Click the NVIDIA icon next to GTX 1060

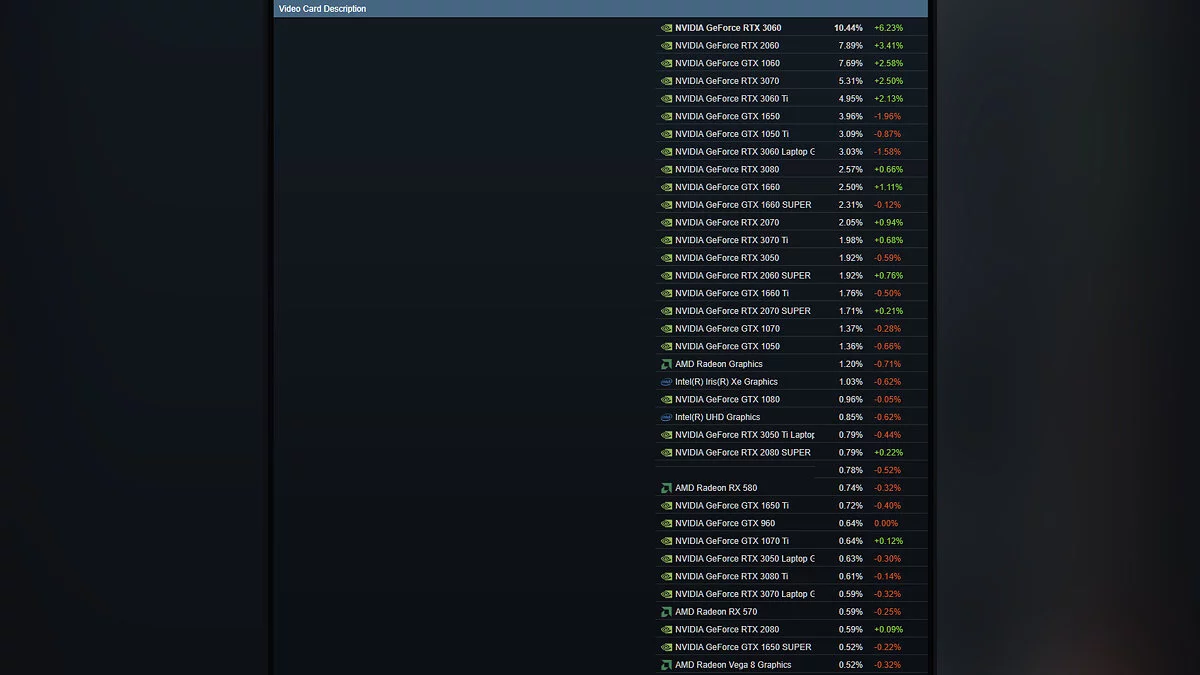(666, 63)
